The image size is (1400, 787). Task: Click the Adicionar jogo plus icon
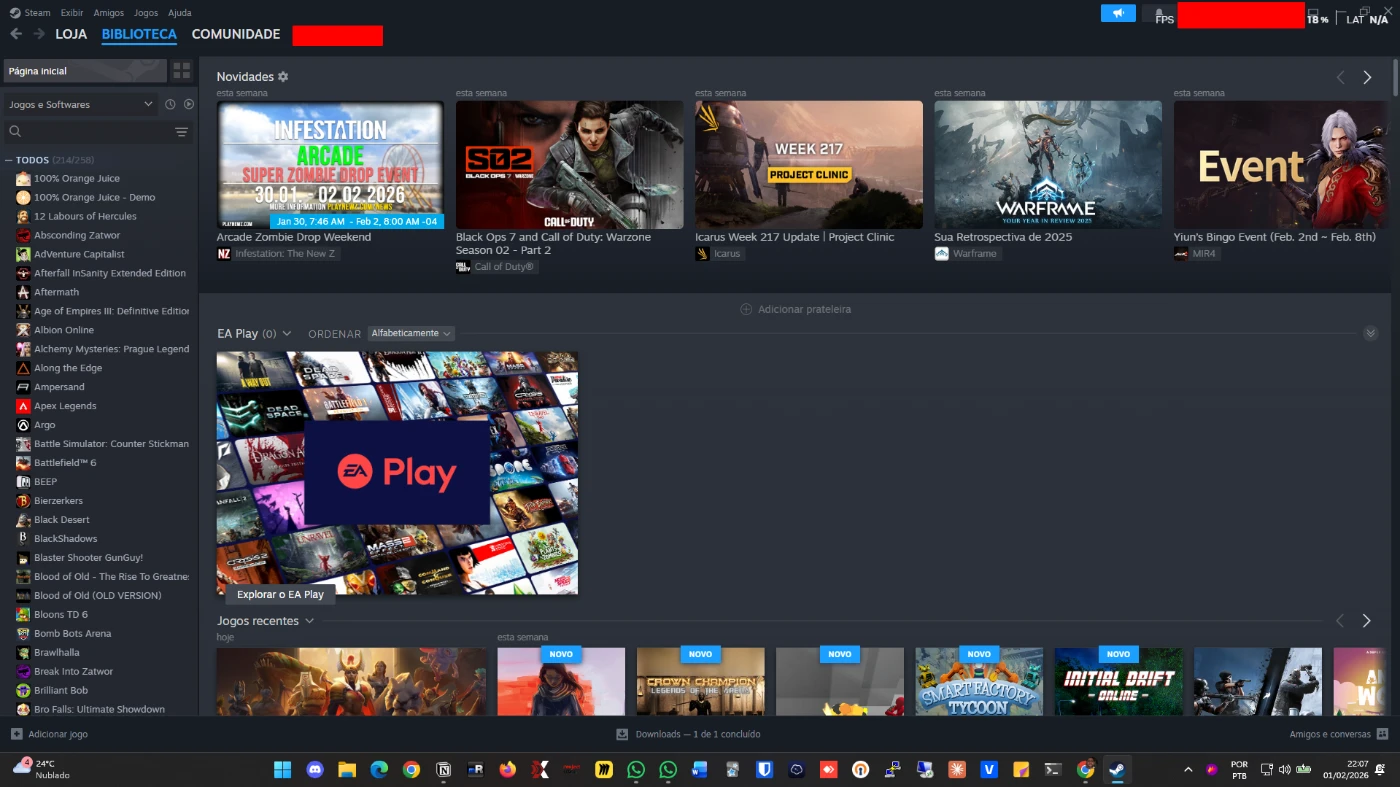click(16, 734)
